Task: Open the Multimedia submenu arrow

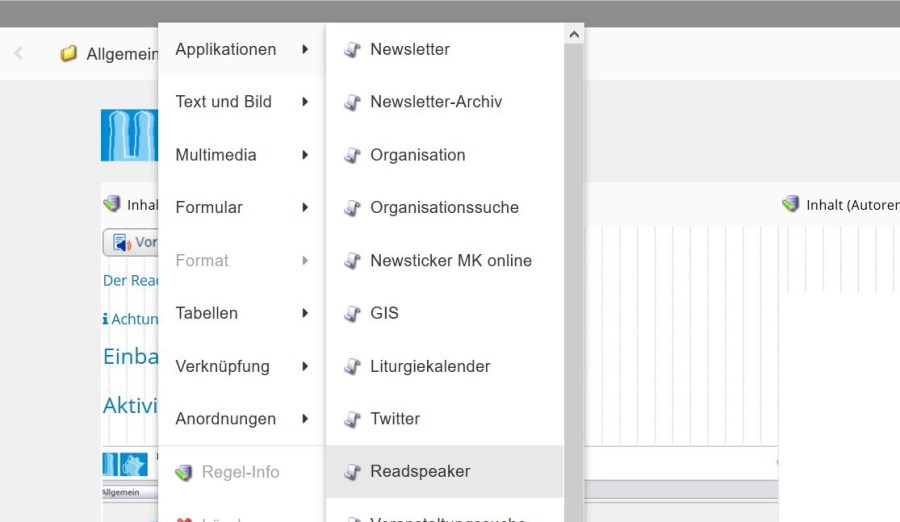Action: click(x=305, y=155)
